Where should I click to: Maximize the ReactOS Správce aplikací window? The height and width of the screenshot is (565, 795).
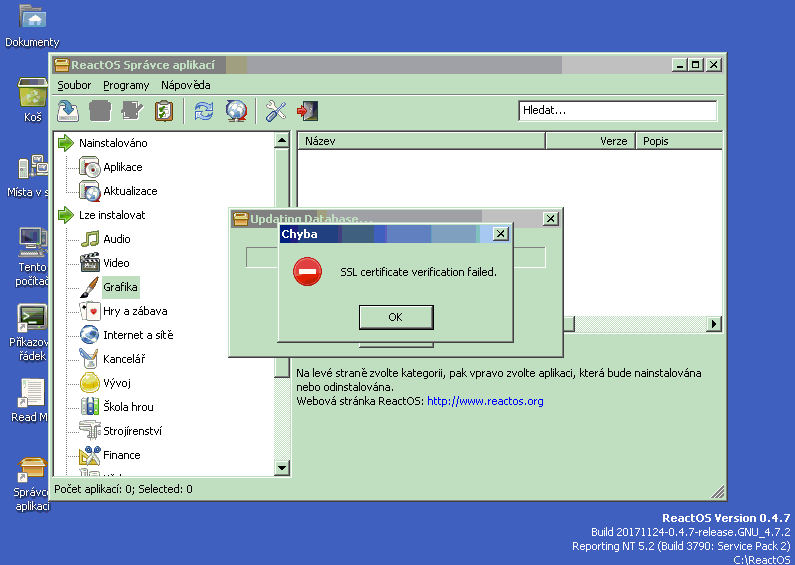pyautogui.click(x=696, y=64)
